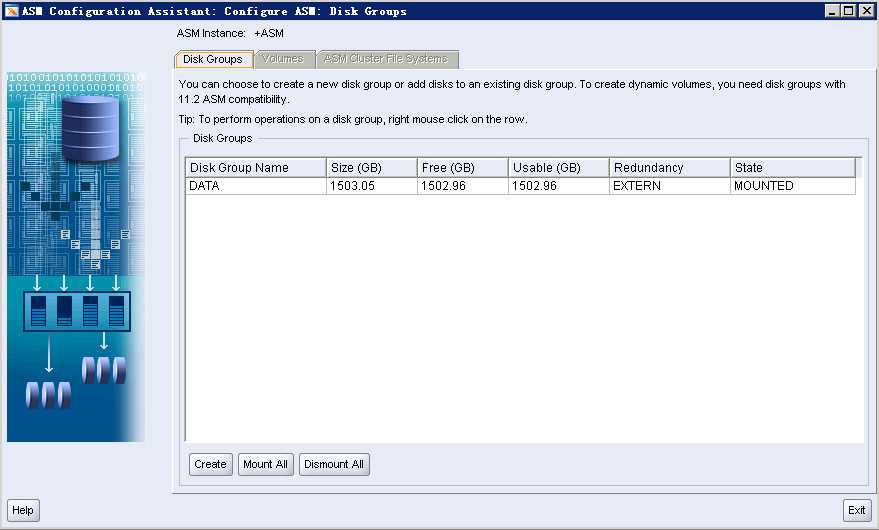Click the Free (GB) column header

(x=462, y=168)
